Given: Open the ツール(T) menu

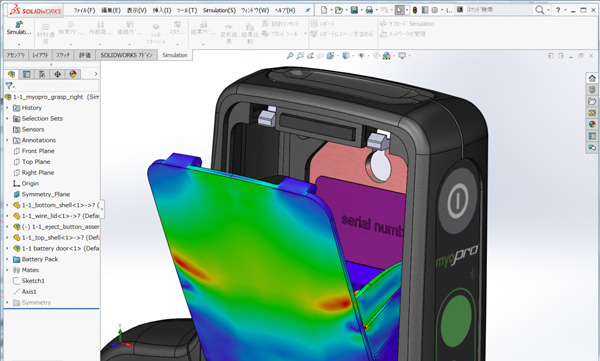Looking at the screenshot, I should click(187, 10).
